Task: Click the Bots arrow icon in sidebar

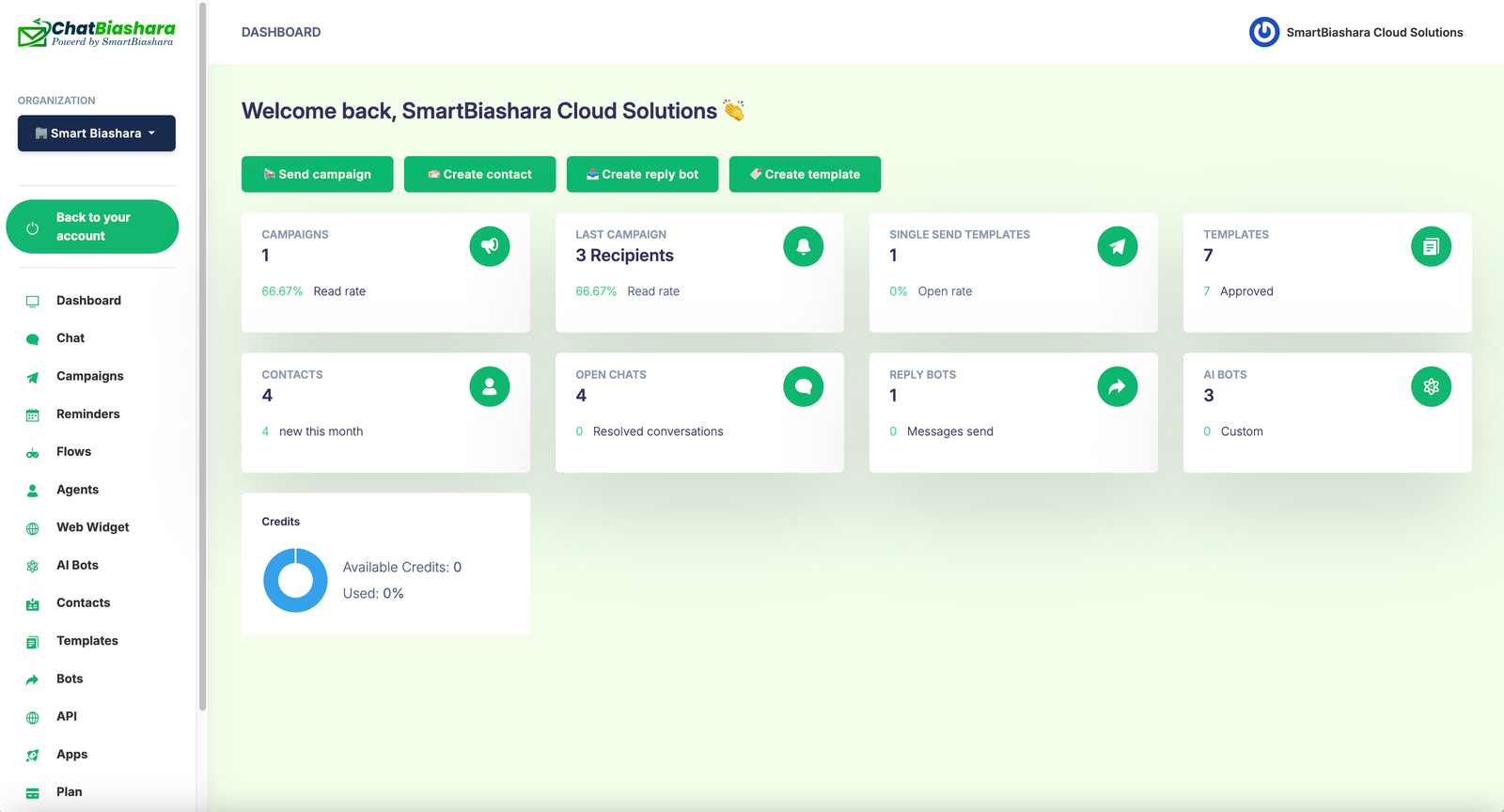Action: coord(33,679)
